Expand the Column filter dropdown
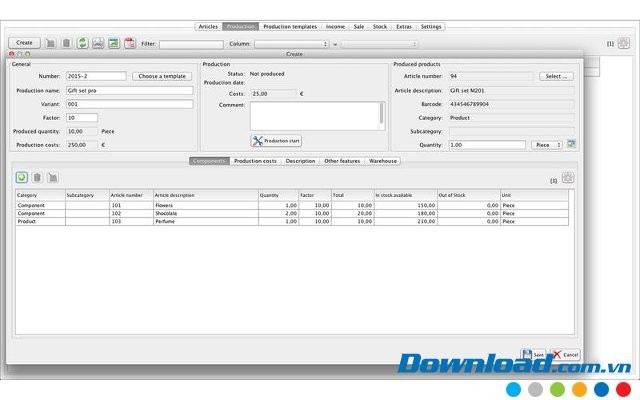Viewport: 640px width, 400px height. (x=291, y=44)
